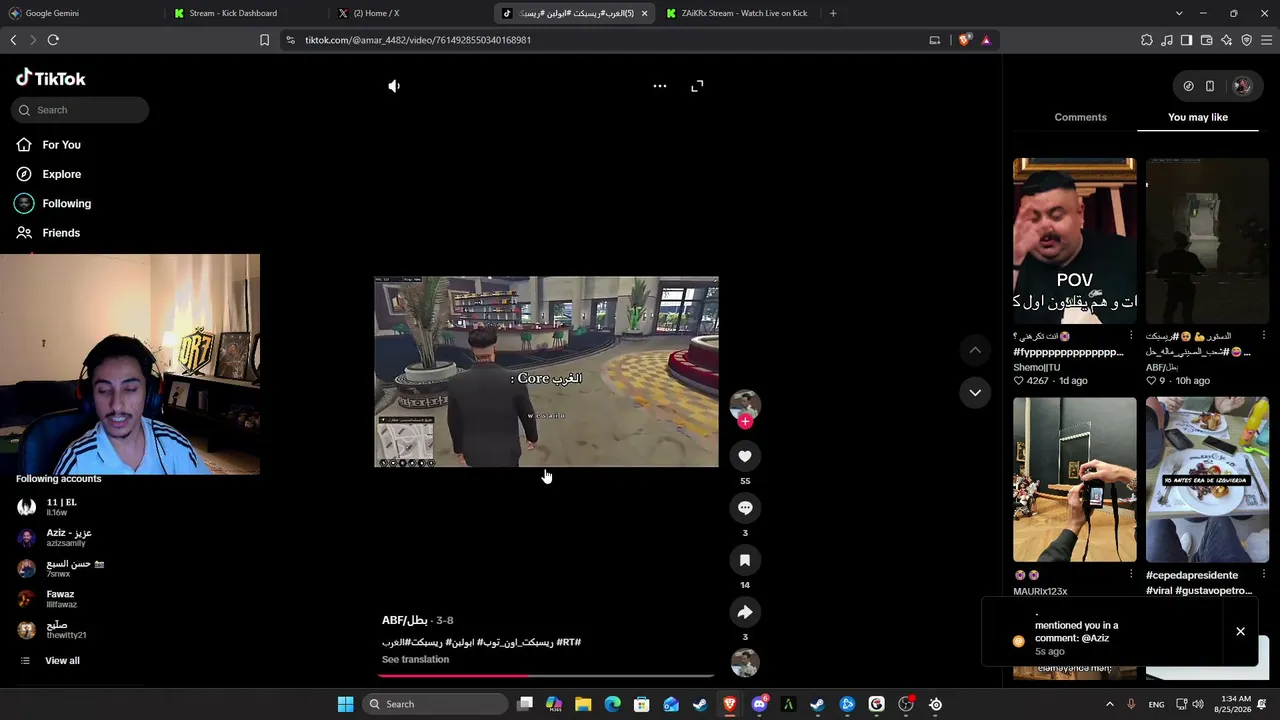Image resolution: width=1280 pixels, height=720 pixels.
Task: Go to the previous video
Action: pyautogui.click(x=975, y=350)
